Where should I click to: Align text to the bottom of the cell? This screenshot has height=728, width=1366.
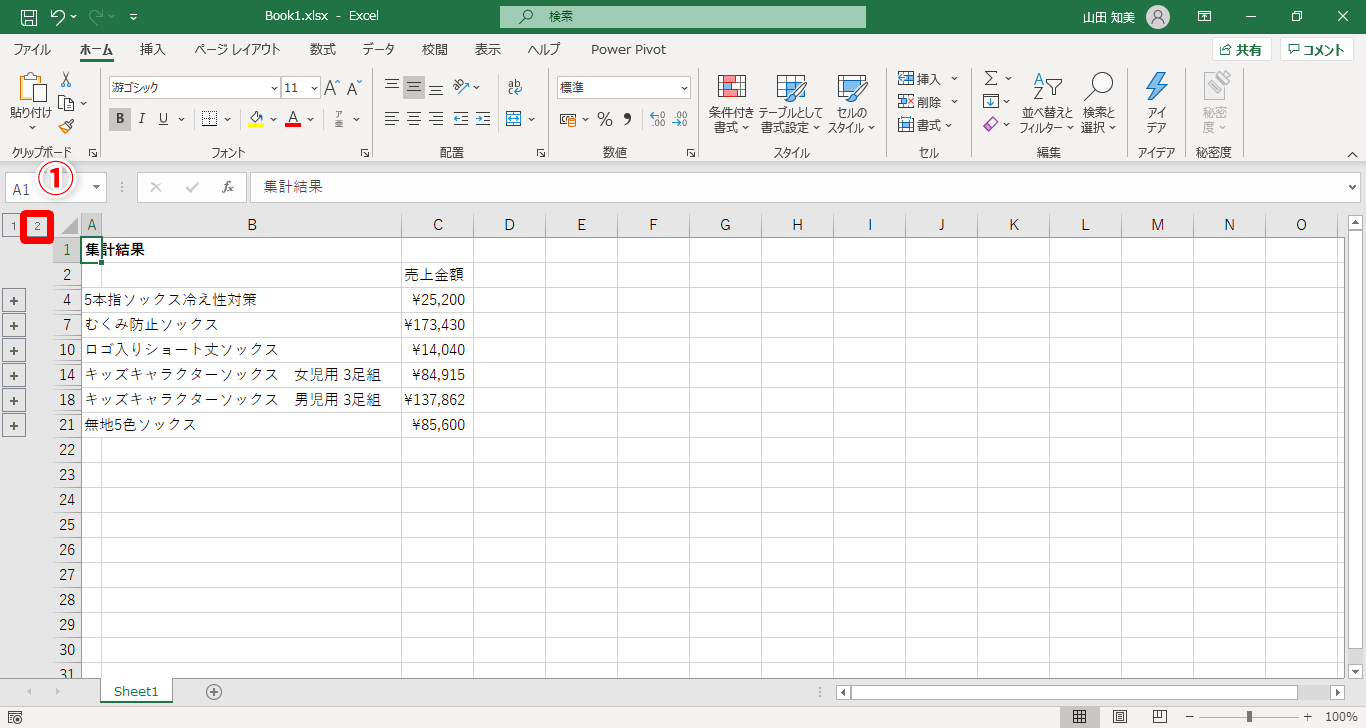tap(436, 87)
